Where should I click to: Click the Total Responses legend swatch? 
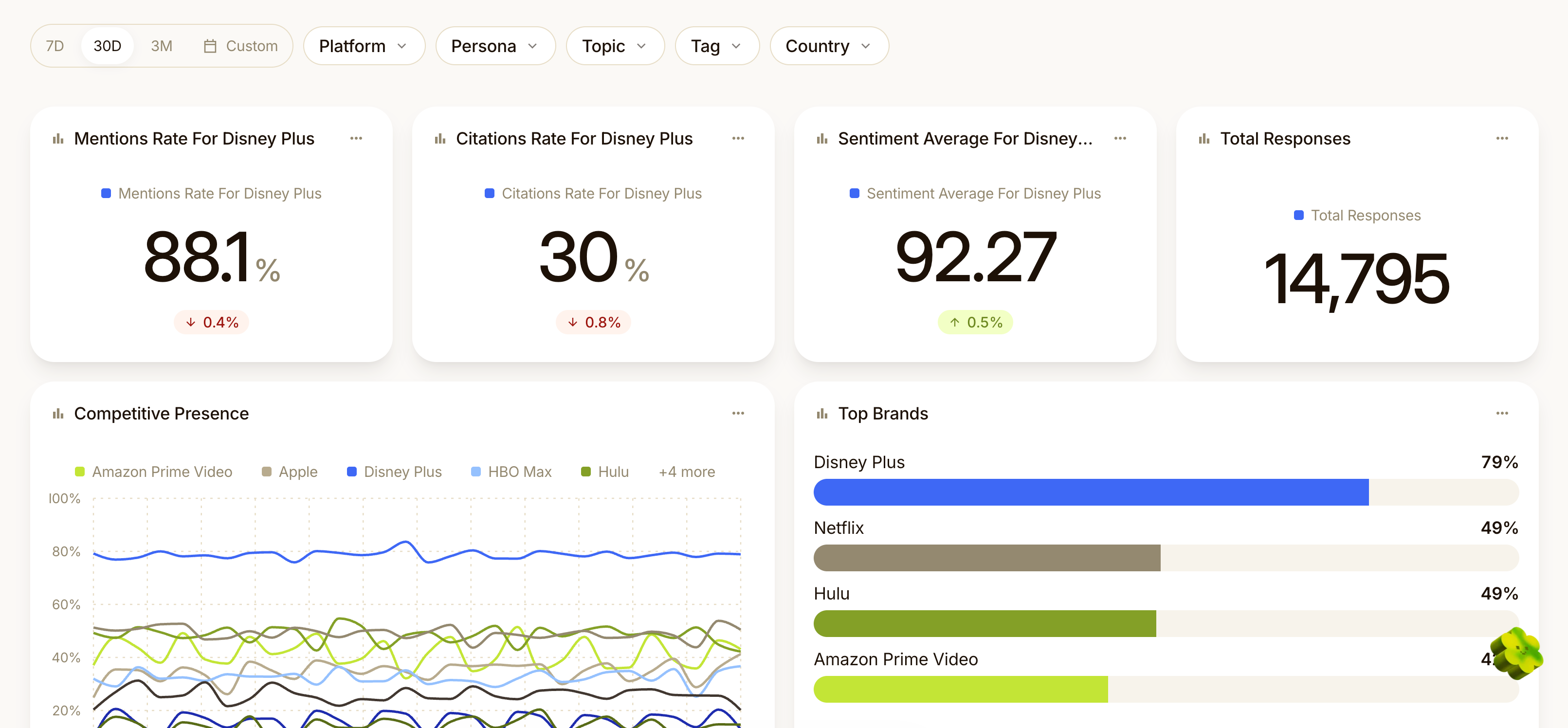coord(1299,216)
